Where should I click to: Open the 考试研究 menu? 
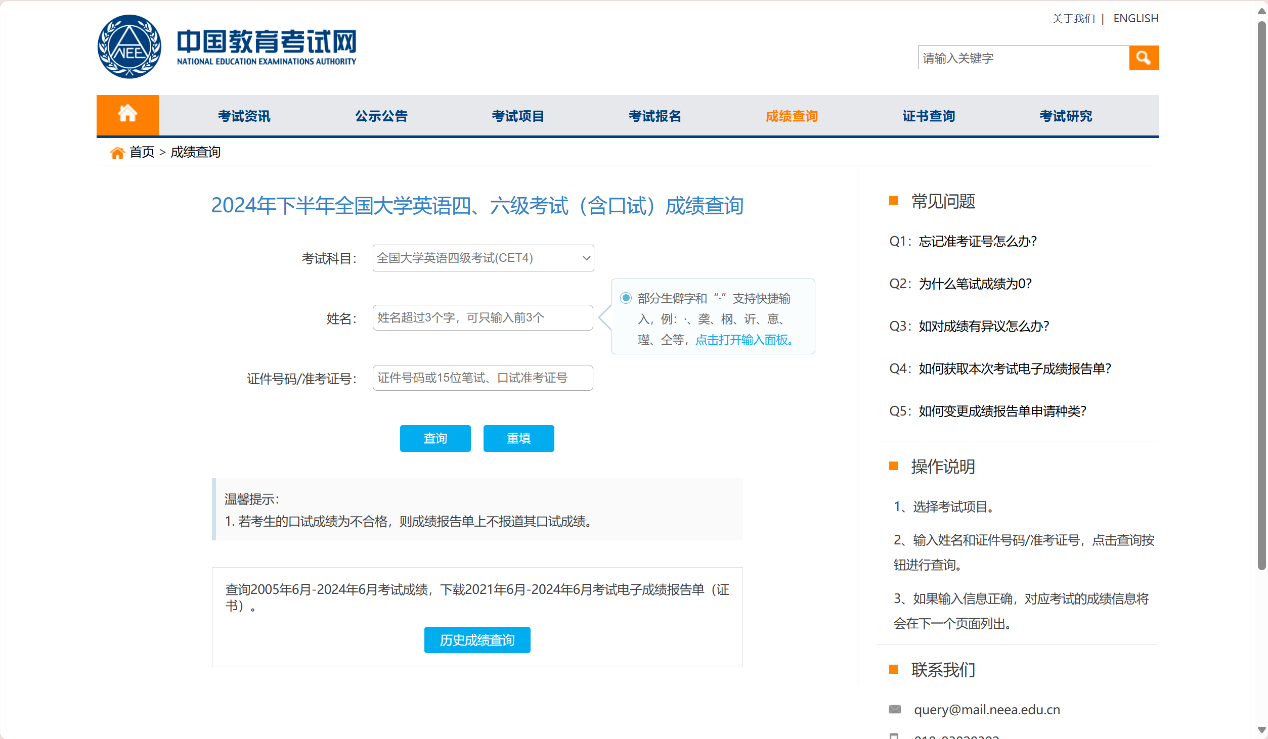tap(1066, 116)
